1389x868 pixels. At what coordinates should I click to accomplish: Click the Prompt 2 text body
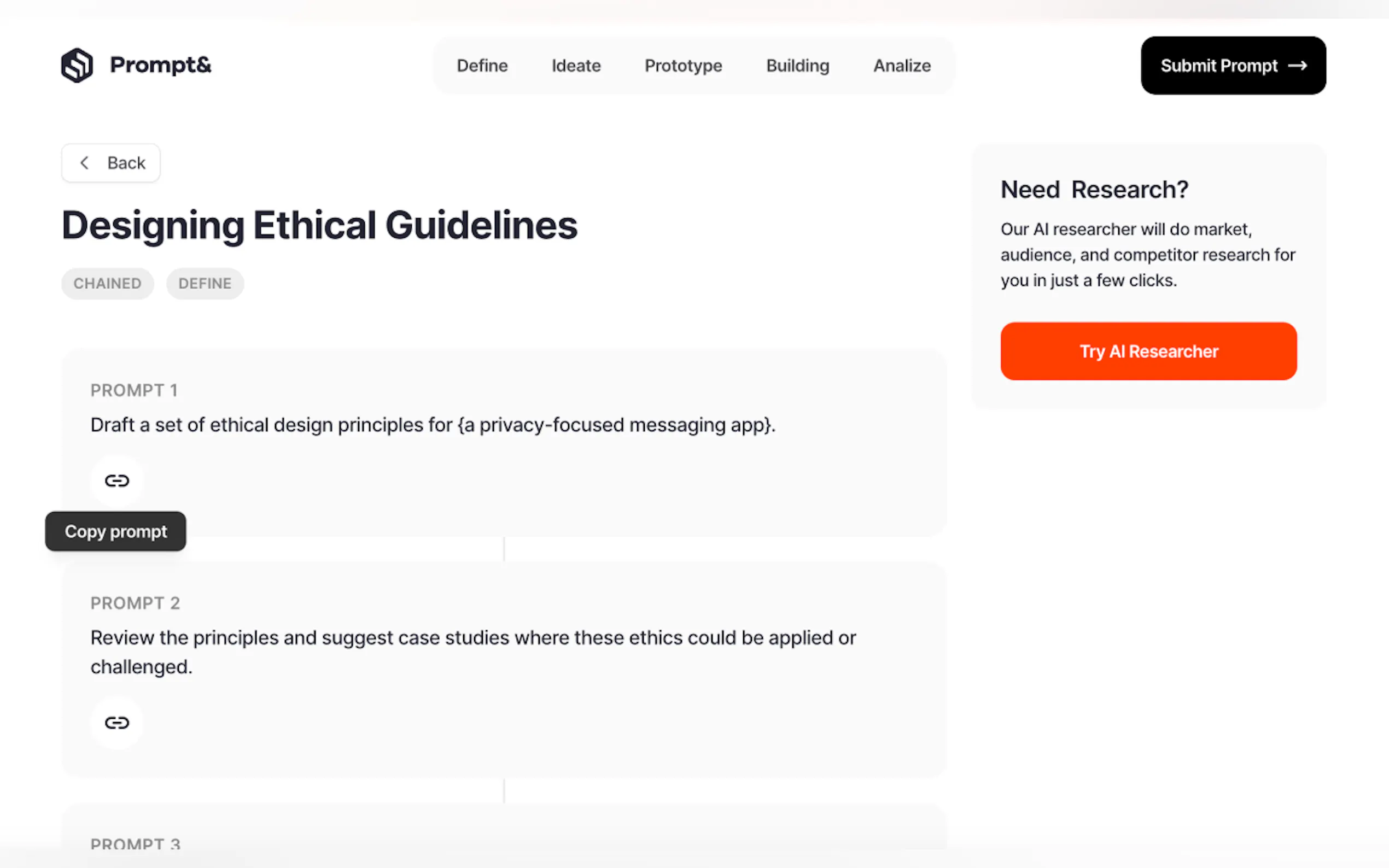pyautogui.click(x=473, y=652)
